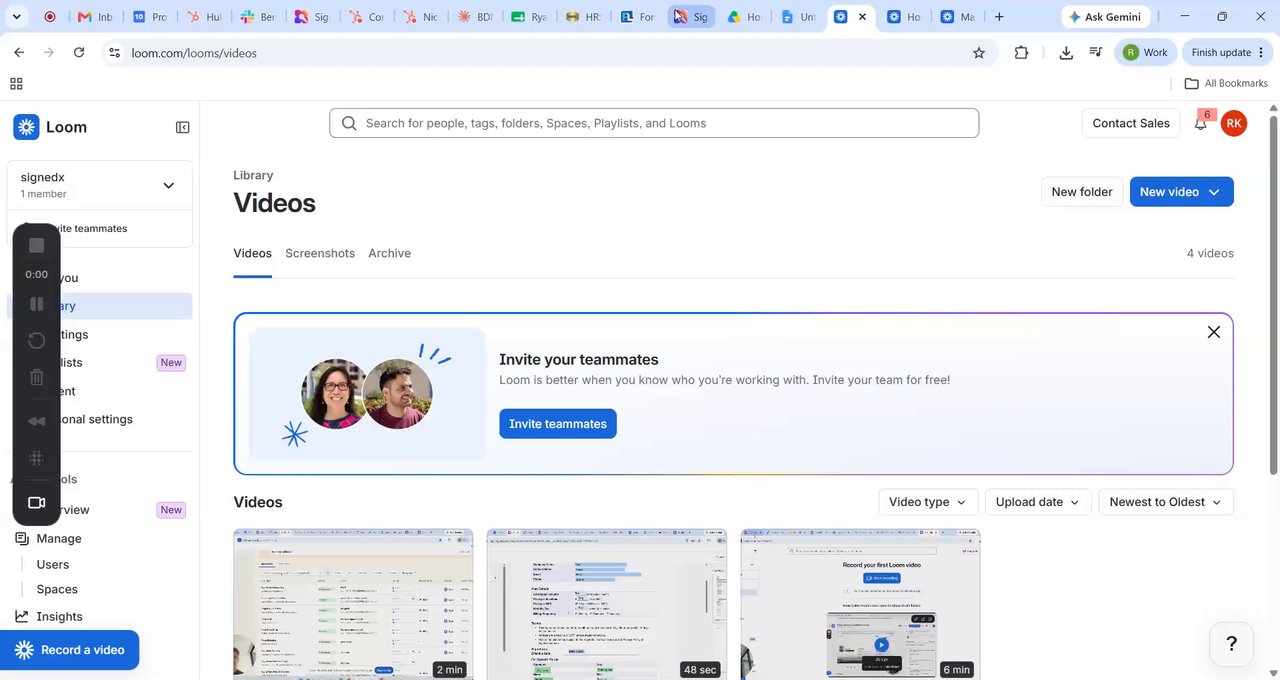Switch to the Archive tab
This screenshot has width=1280, height=680.
pos(389,253)
